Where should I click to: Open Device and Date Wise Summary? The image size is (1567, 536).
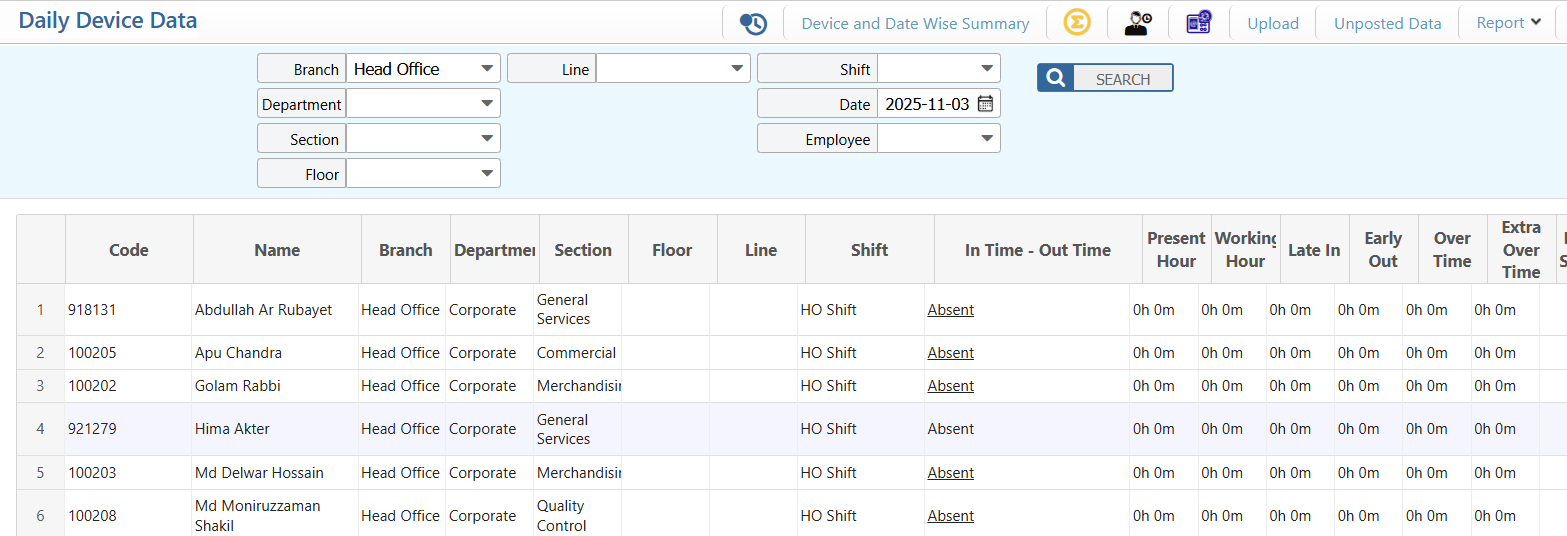[915, 24]
